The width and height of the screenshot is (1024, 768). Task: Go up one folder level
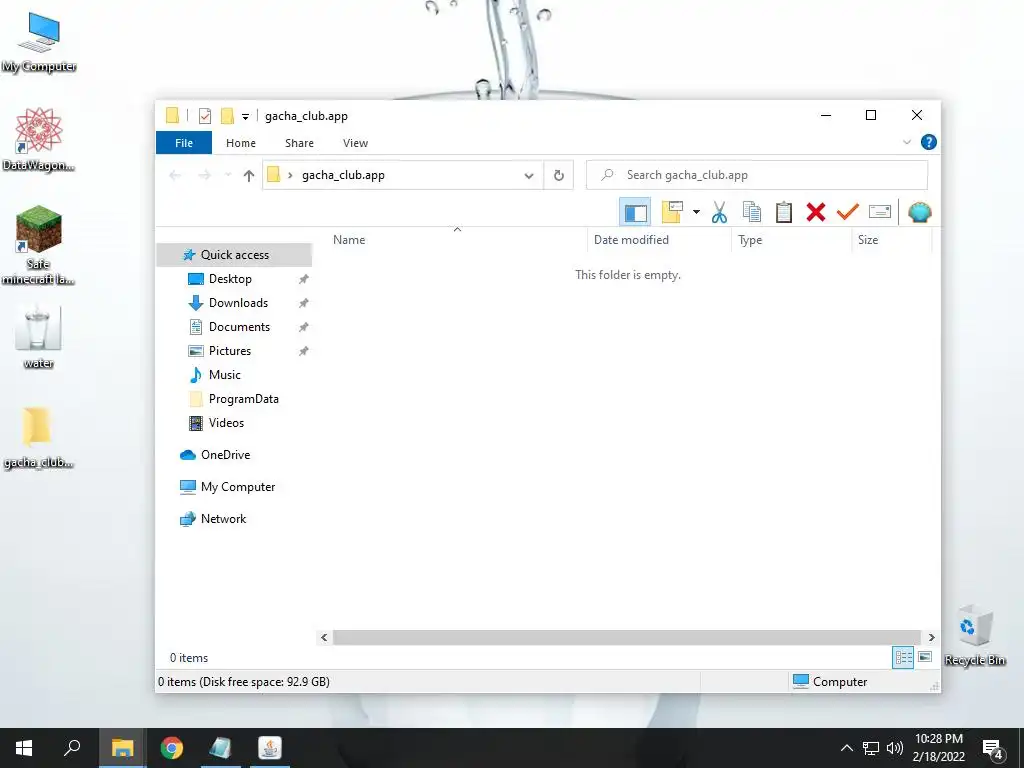249,175
